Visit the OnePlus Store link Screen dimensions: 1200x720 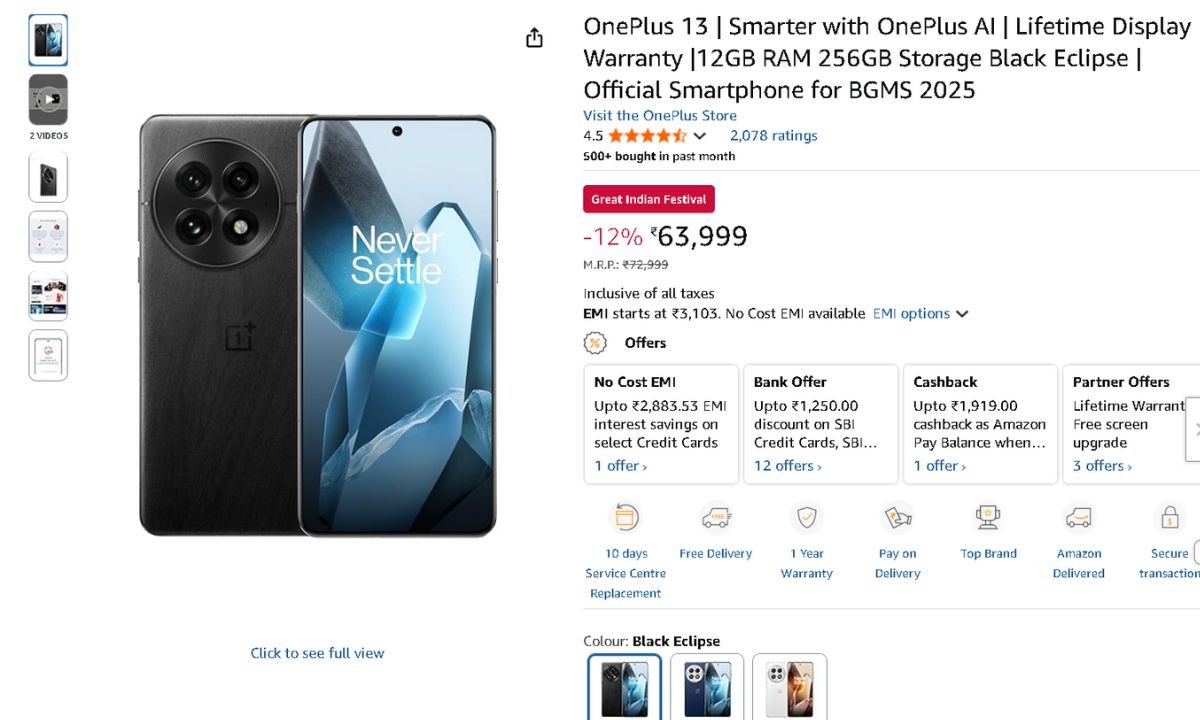(x=660, y=116)
